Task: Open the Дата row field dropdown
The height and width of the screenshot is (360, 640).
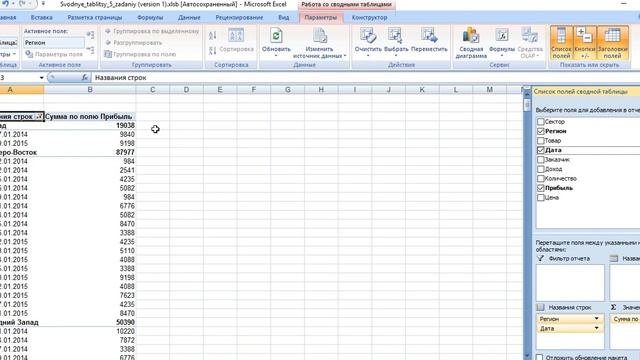Action: point(597,328)
